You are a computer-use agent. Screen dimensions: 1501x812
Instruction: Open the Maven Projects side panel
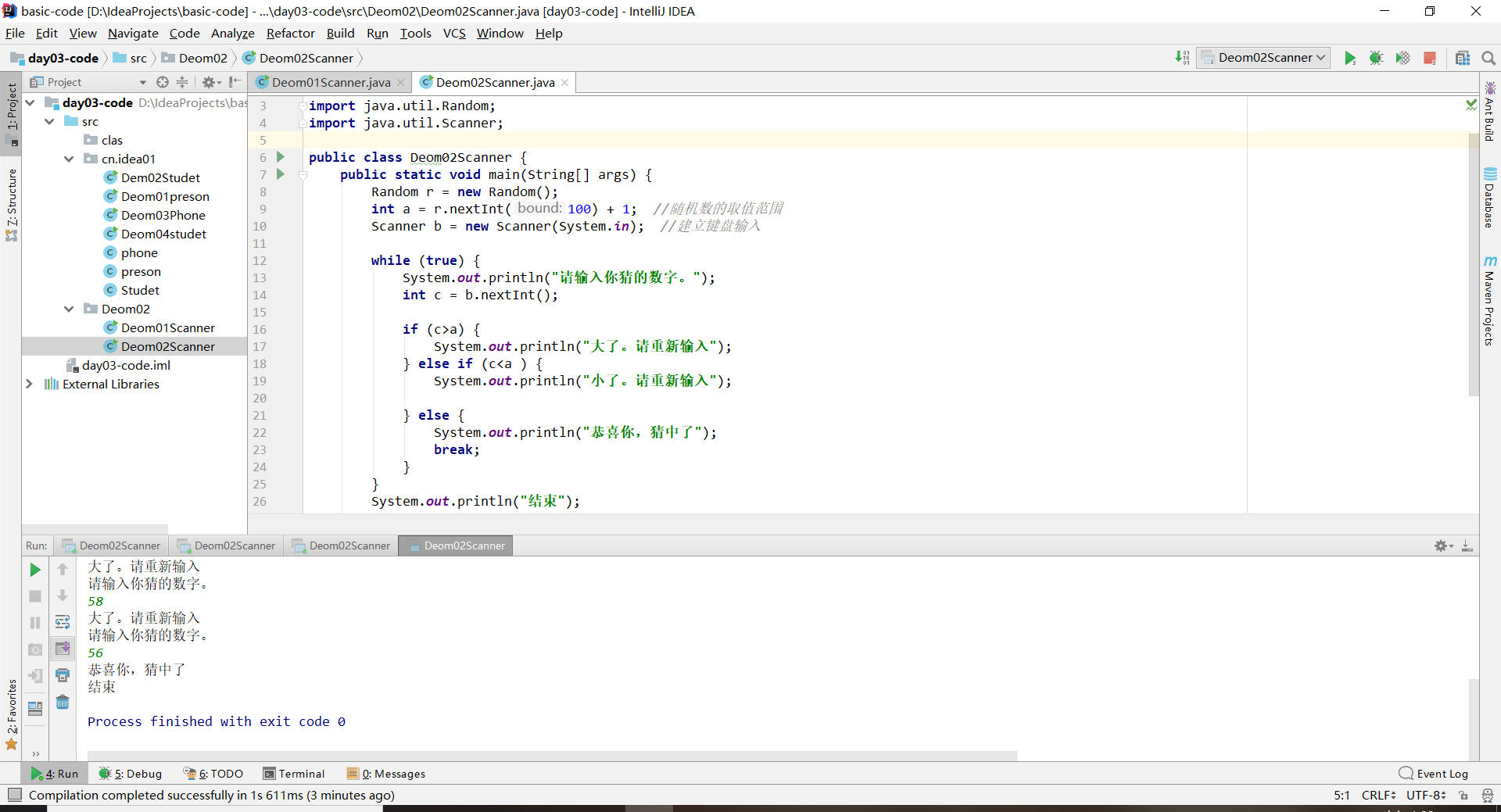tap(1490, 302)
